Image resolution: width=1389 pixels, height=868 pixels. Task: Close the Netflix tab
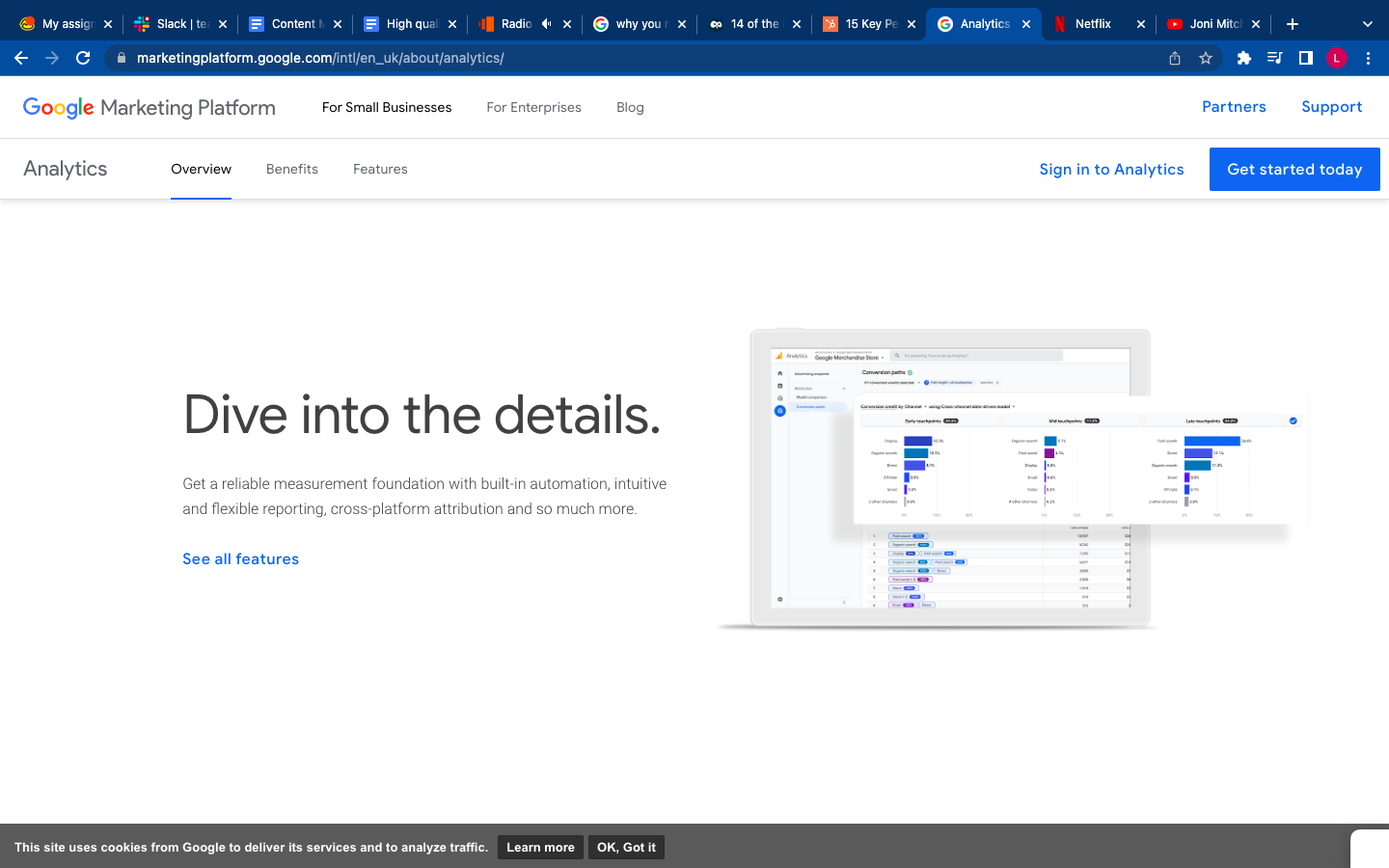tap(1141, 24)
